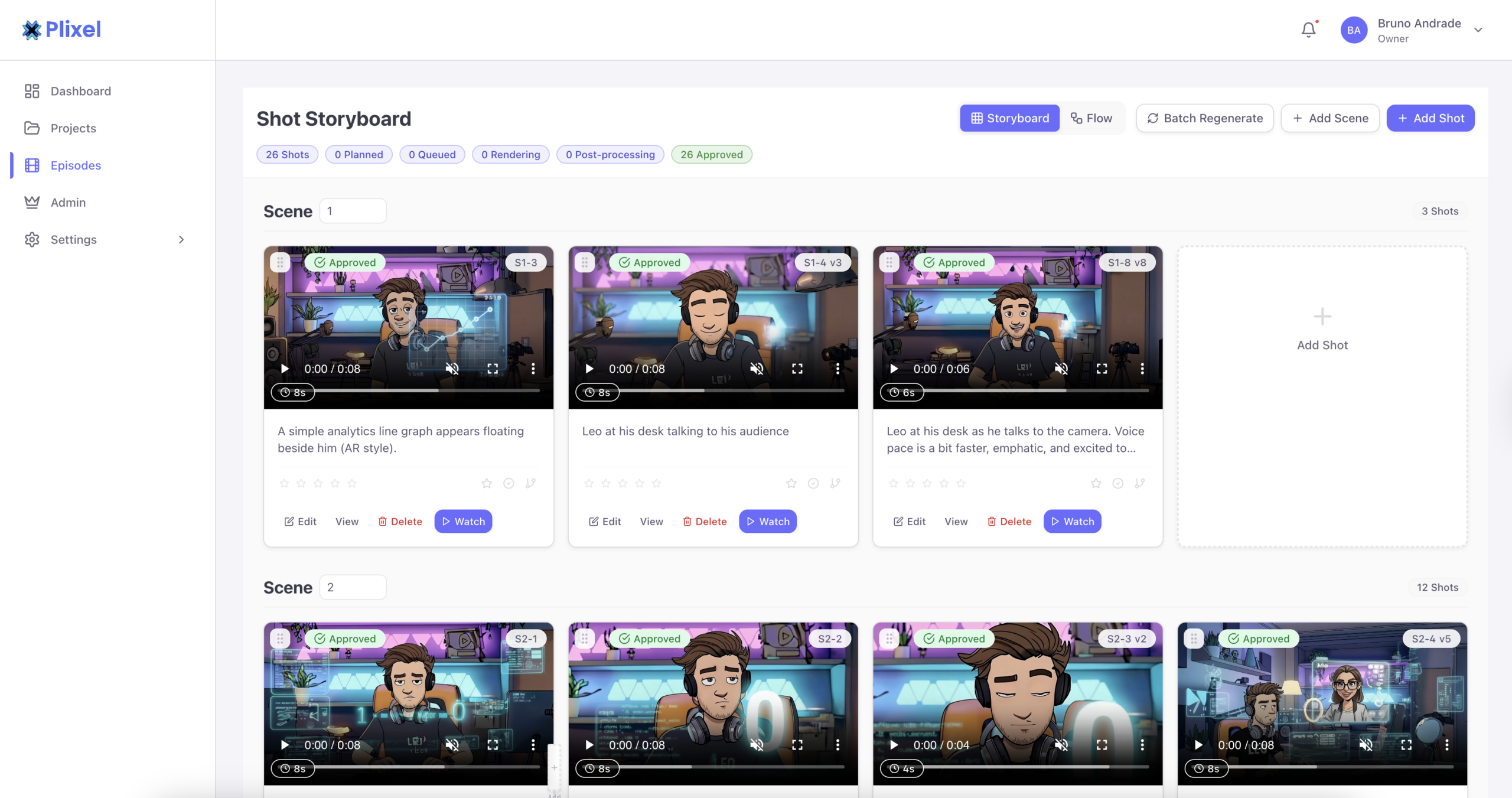Click the drag handle on shot S1-3
This screenshot has width=1512, height=798.
coord(280,262)
